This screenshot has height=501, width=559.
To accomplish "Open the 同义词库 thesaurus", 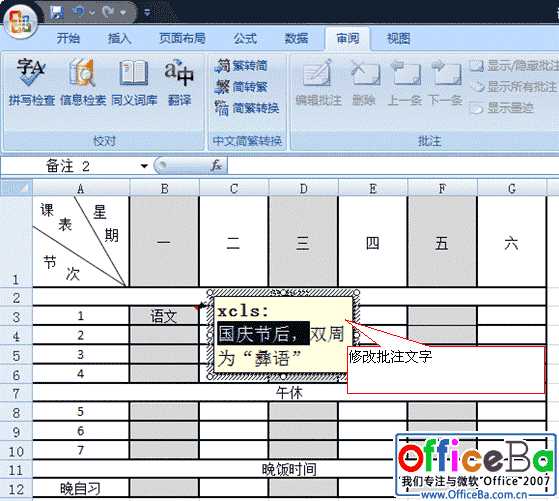I will pyautogui.click(x=134, y=83).
